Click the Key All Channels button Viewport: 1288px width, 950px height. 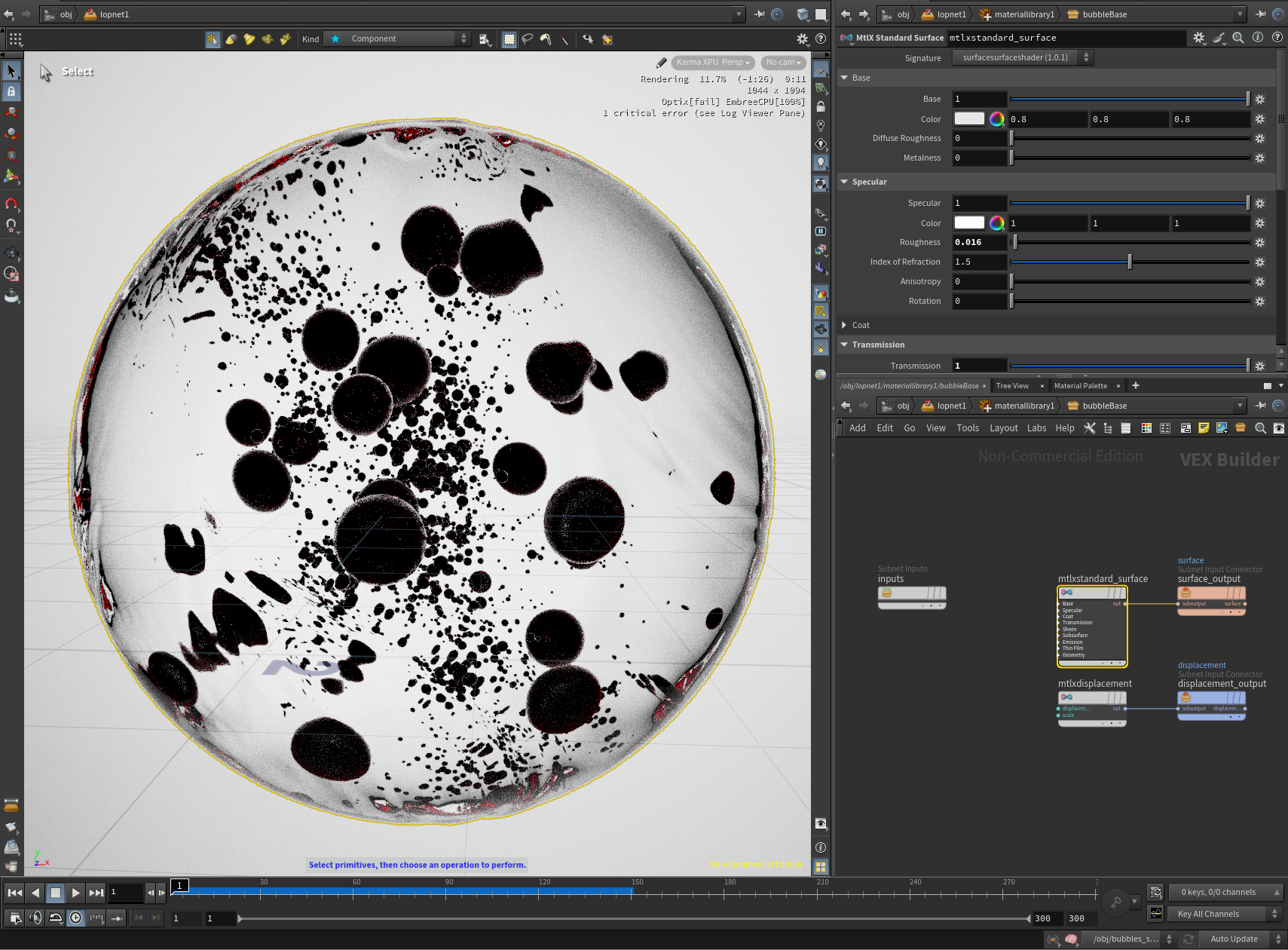click(1208, 914)
